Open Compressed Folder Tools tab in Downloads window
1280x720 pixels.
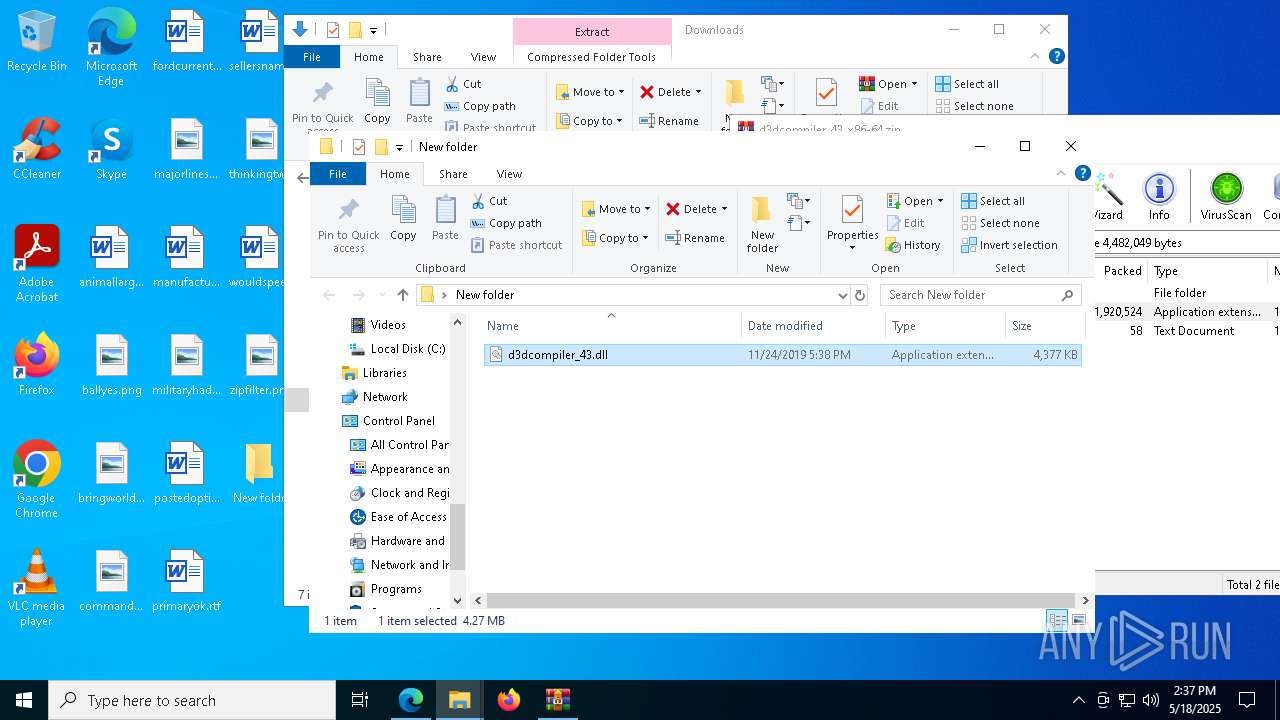(x=591, y=57)
